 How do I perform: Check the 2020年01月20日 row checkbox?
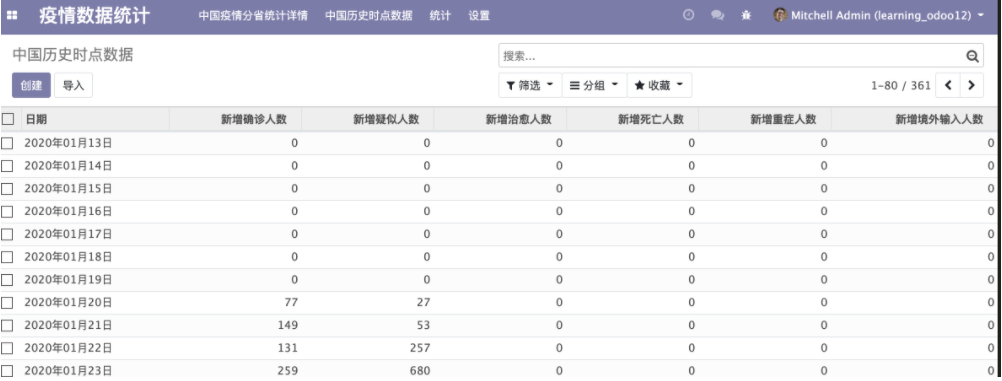pyautogui.click(x=8, y=302)
